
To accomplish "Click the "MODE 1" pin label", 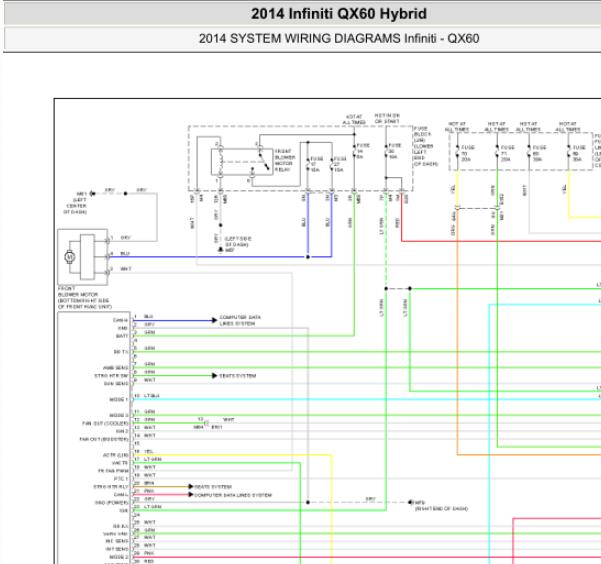I will point(118,400).
